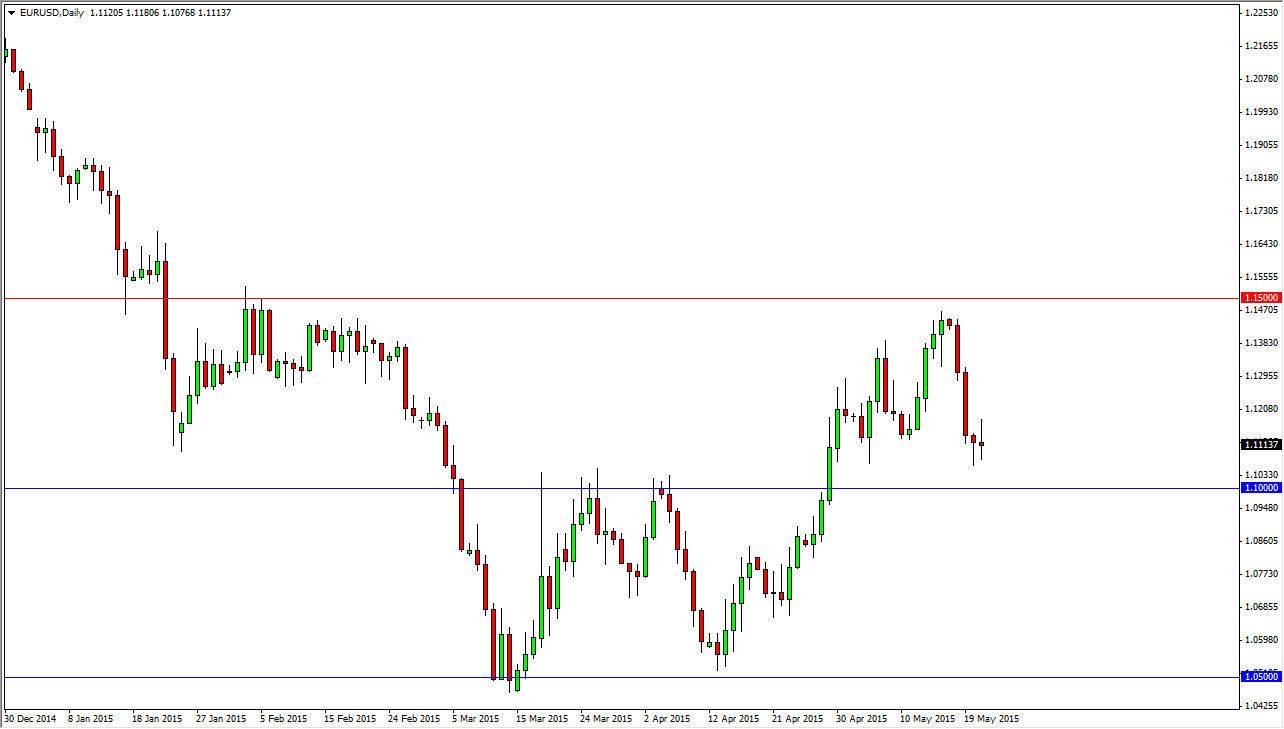Screen dimensions: 1284x729
Task: Select the blue 1.05000 price tag
Action: click(1260, 677)
